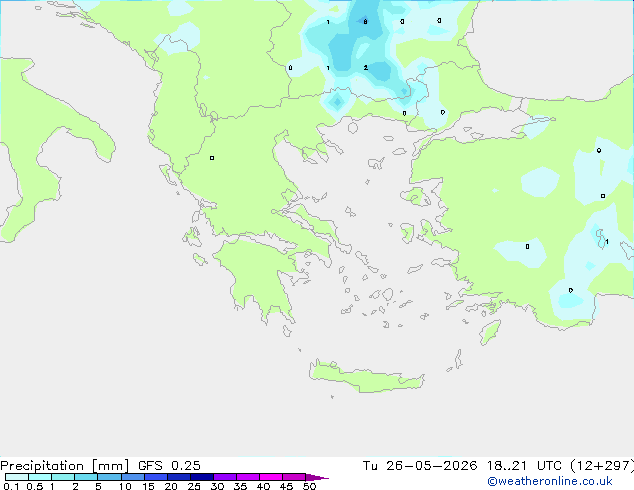Image resolution: width=634 pixels, height=490 pixels.
Task: Click the legend label '50'
Action: (x=309, y=486)
